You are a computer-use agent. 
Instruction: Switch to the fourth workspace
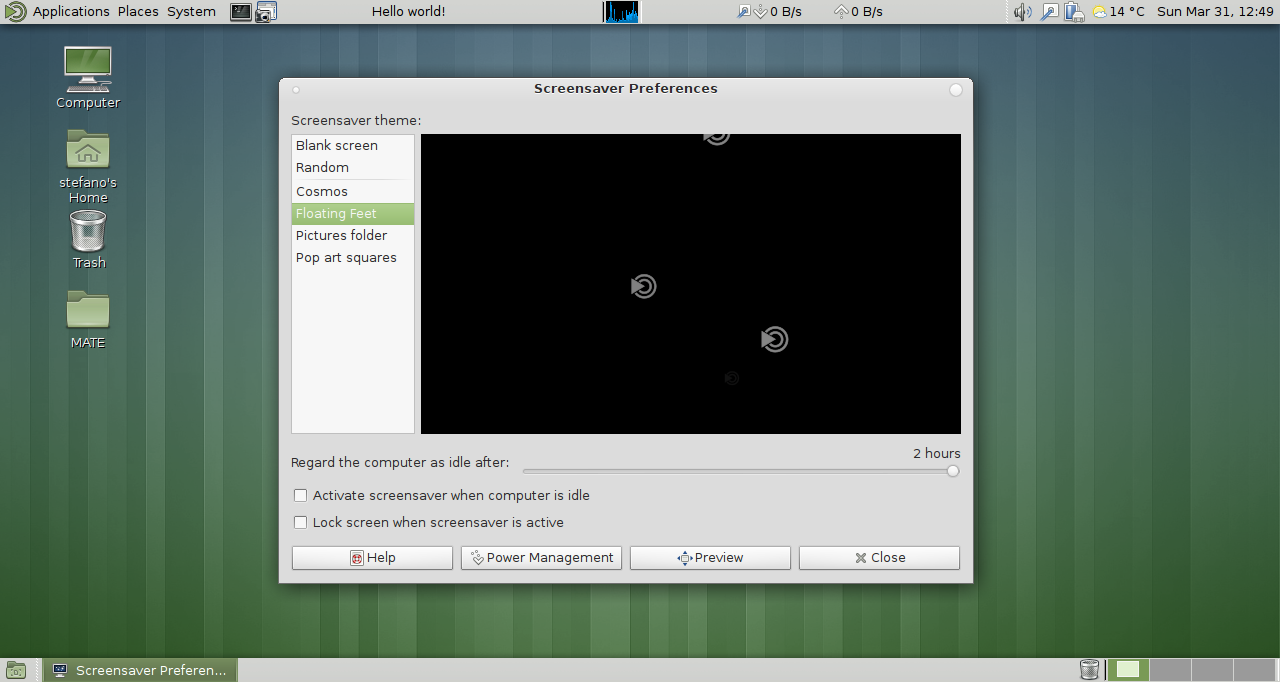point(1254,670)
